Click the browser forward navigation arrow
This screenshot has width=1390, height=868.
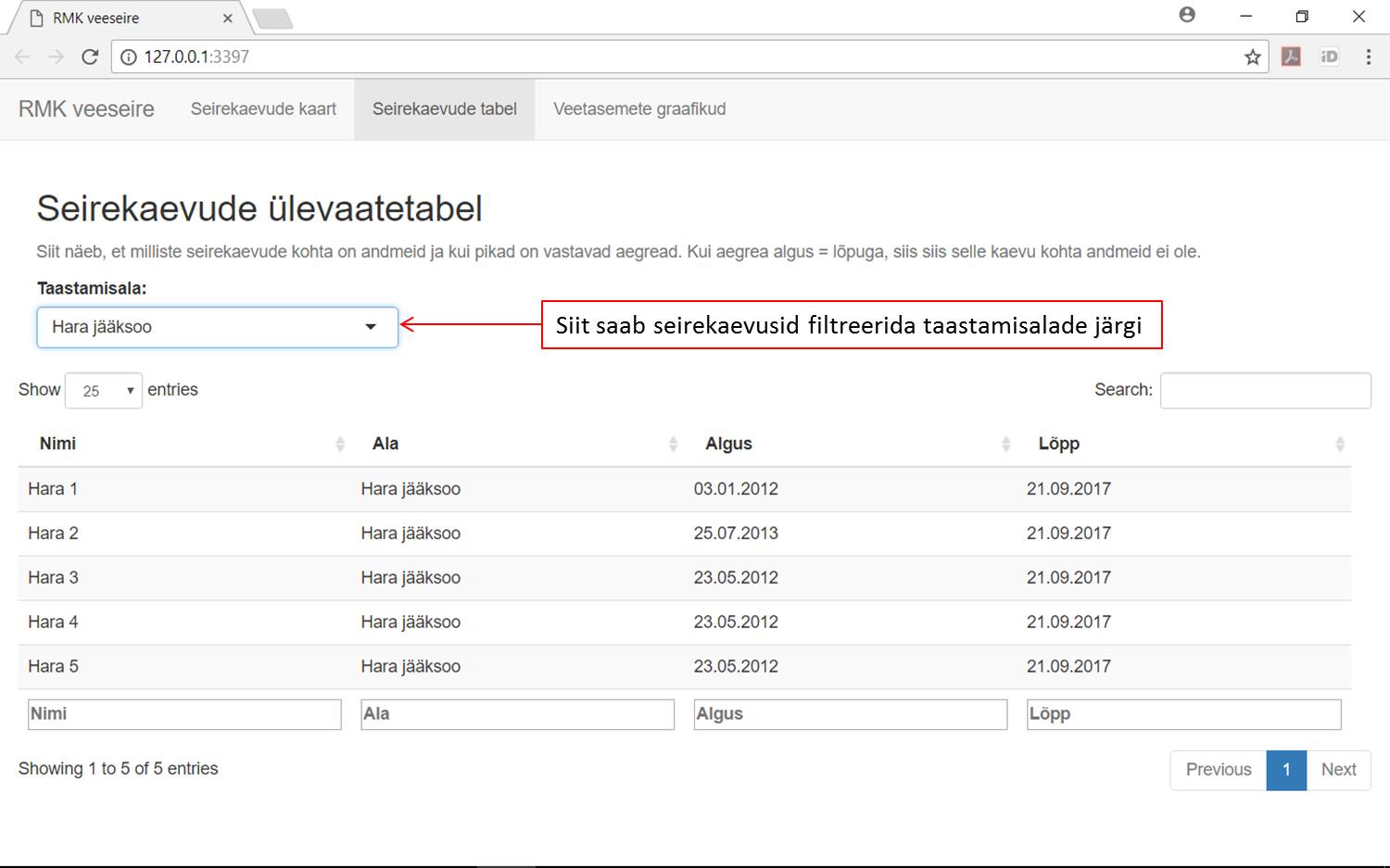click(x=56, y=57)
